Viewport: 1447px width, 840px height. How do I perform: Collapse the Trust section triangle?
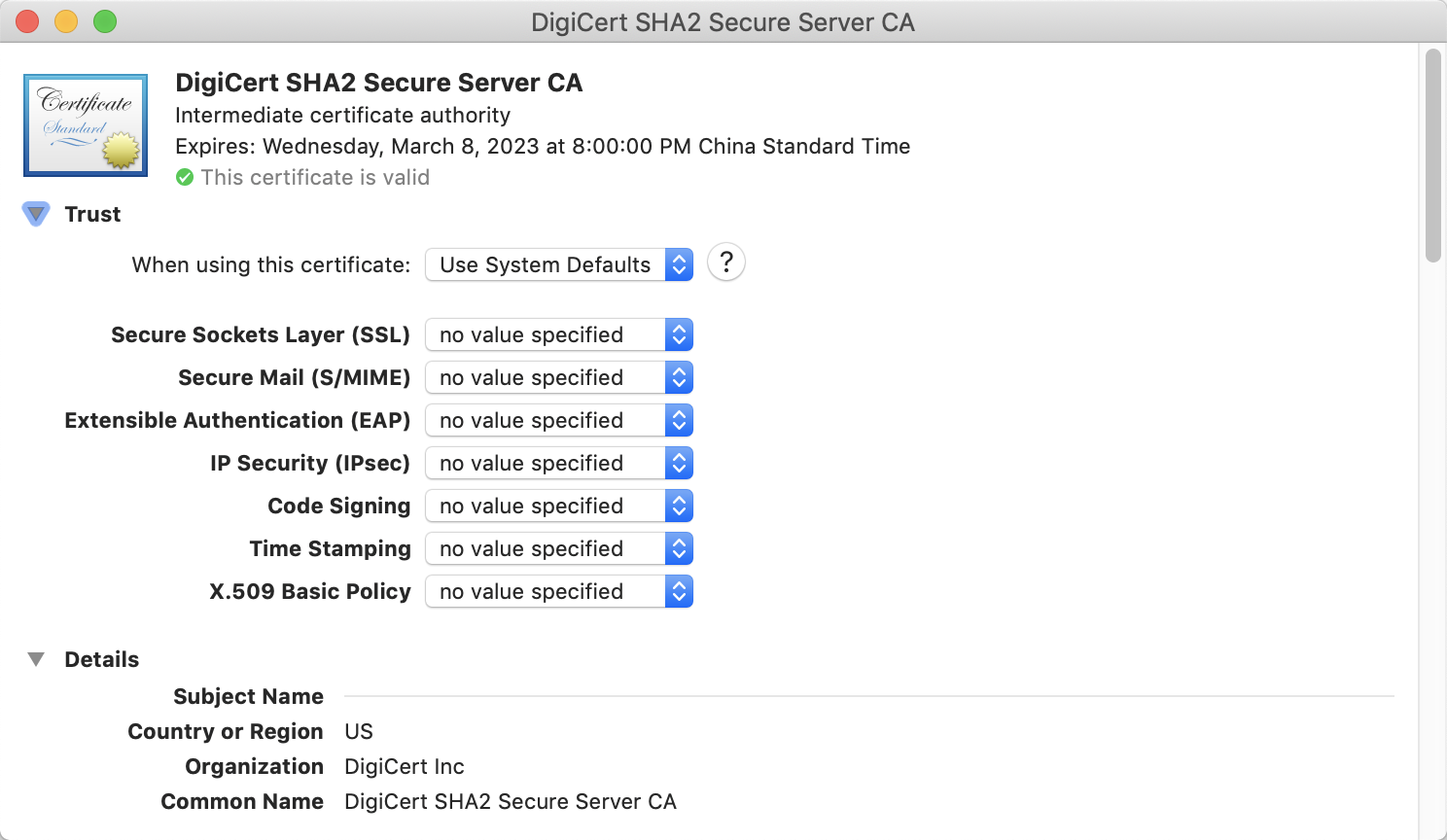coord(36,214)
